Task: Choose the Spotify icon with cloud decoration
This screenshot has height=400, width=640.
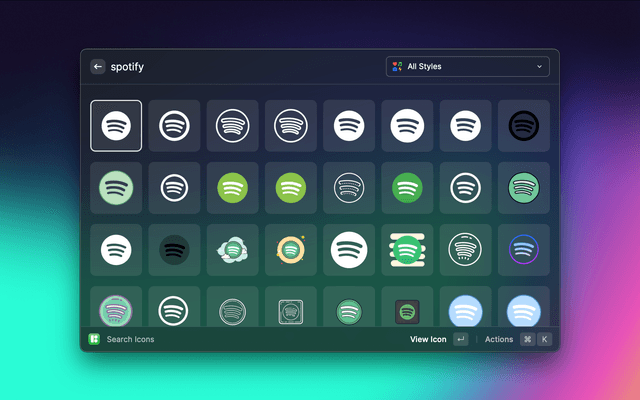Action: (x=233, y=249)
